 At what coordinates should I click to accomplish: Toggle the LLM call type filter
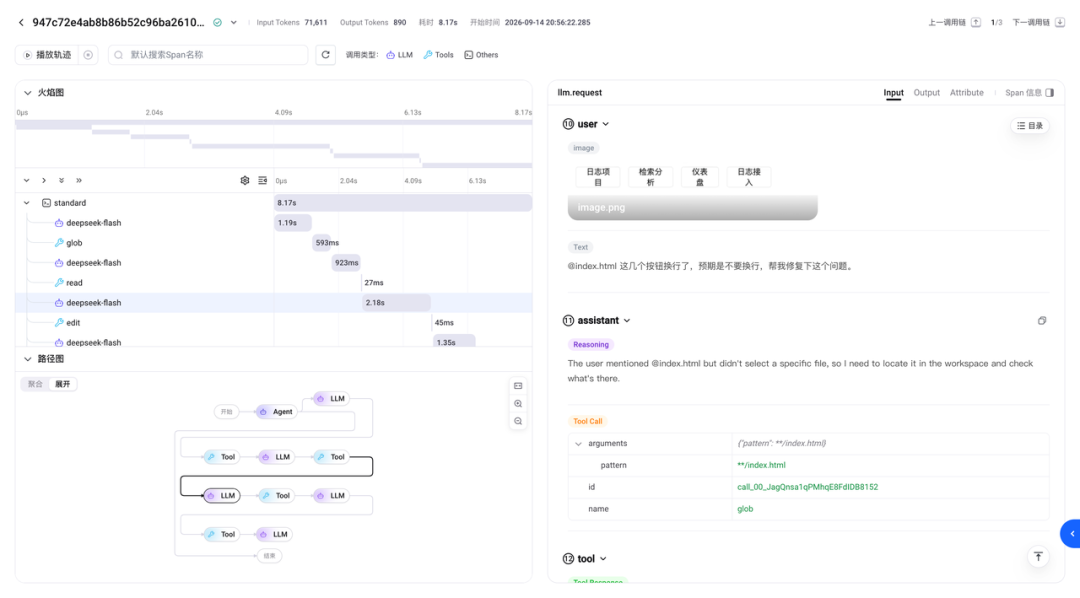pos(399,55)
